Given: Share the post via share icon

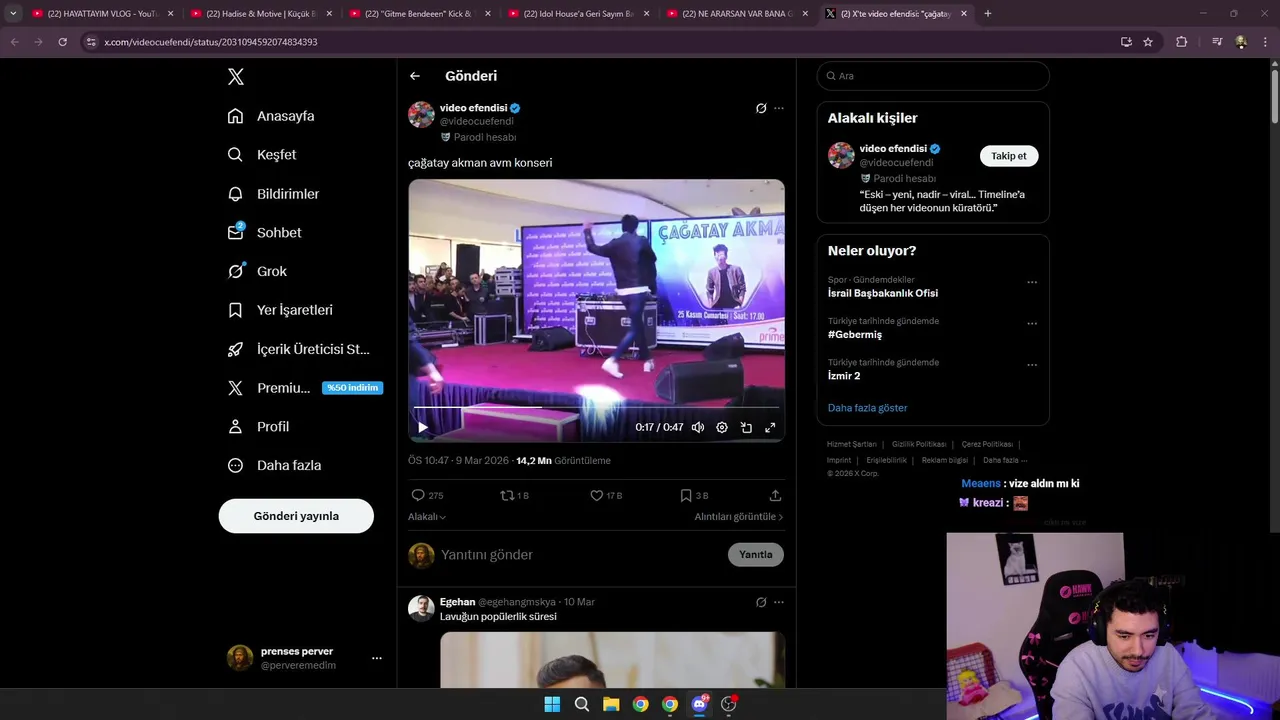Looking at the screenshot, I should (775, 495).
